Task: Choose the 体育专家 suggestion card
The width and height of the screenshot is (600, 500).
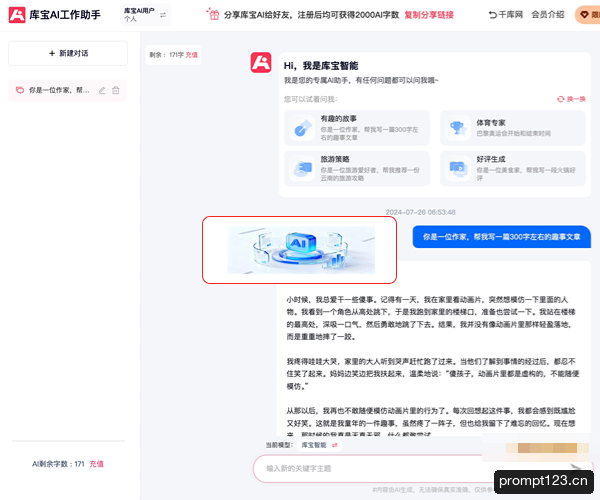Action: point(513,128)
